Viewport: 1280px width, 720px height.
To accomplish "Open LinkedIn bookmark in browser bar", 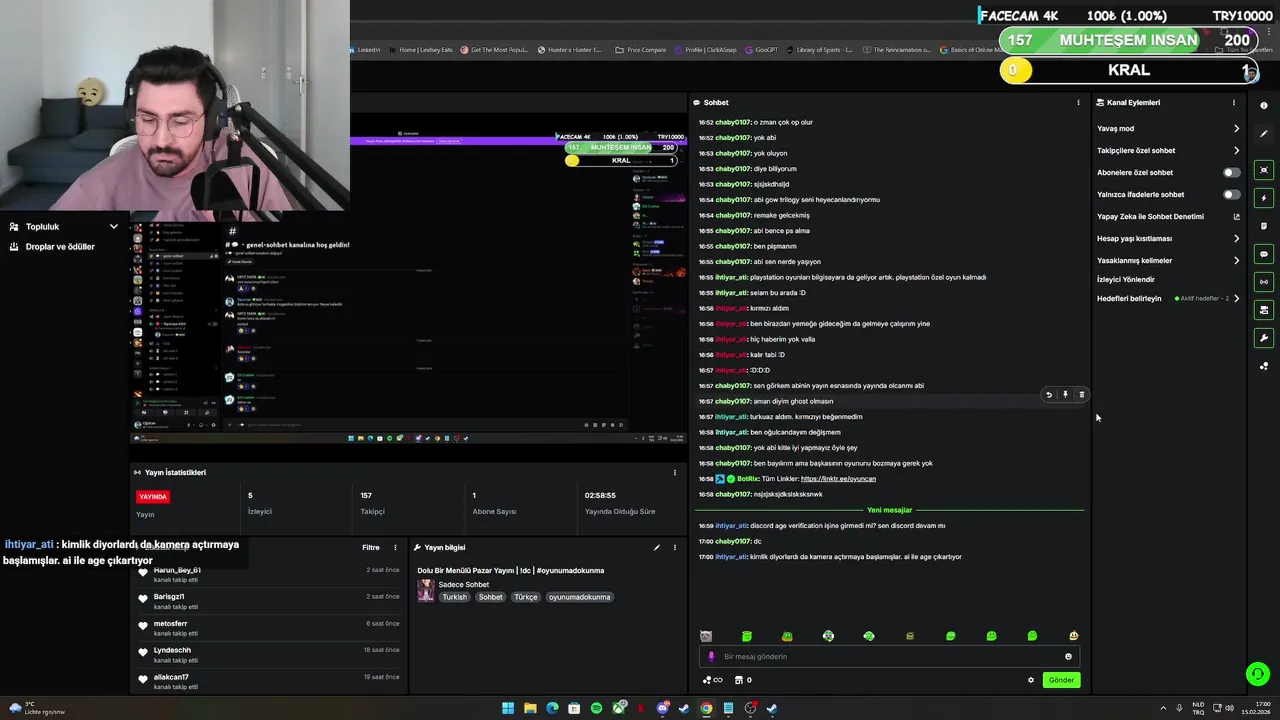I will click(365, 50).
